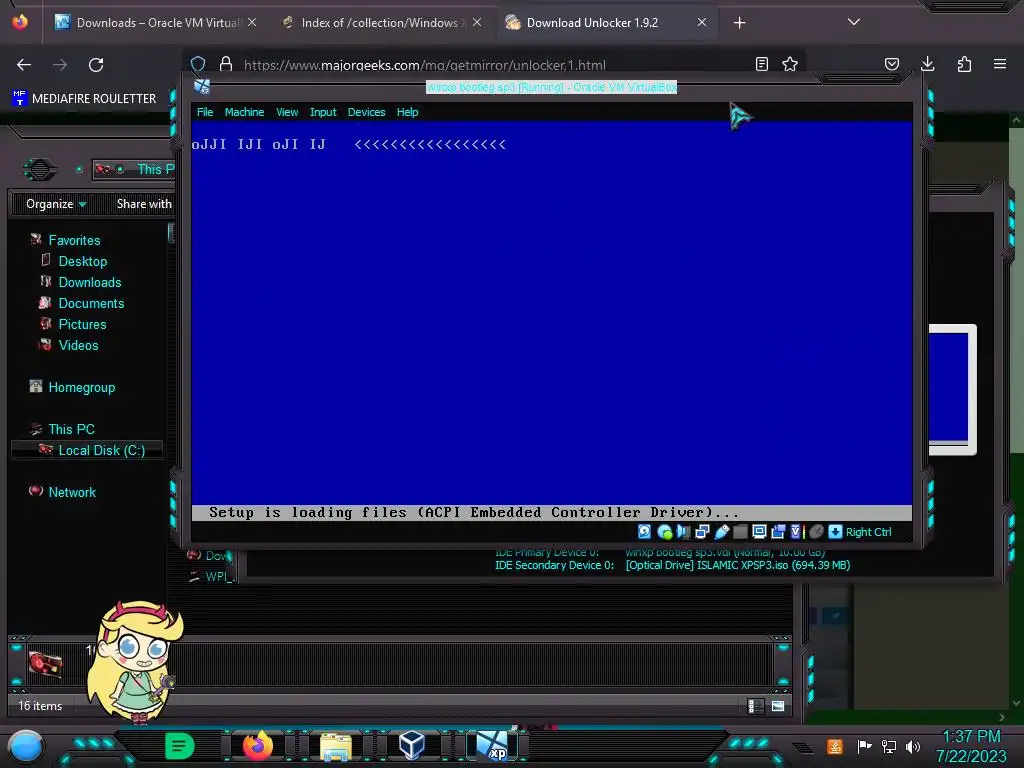Open Firefox hamburger application menu
The height and width of the screenshot is (768, 1024).
coord(1000,64)
